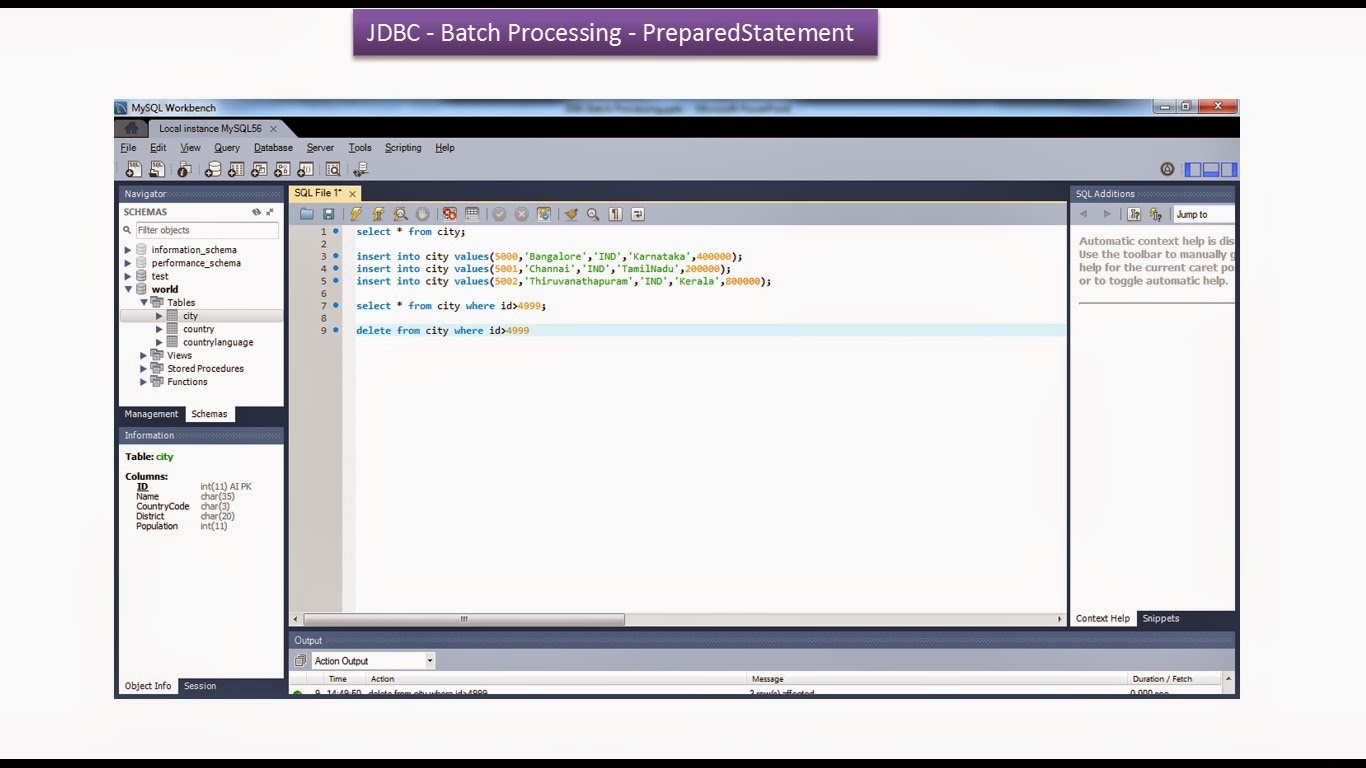Image resolution: width=1366 pixels, height=768 pixels.
Task: Select the country table
Action: 198,329
